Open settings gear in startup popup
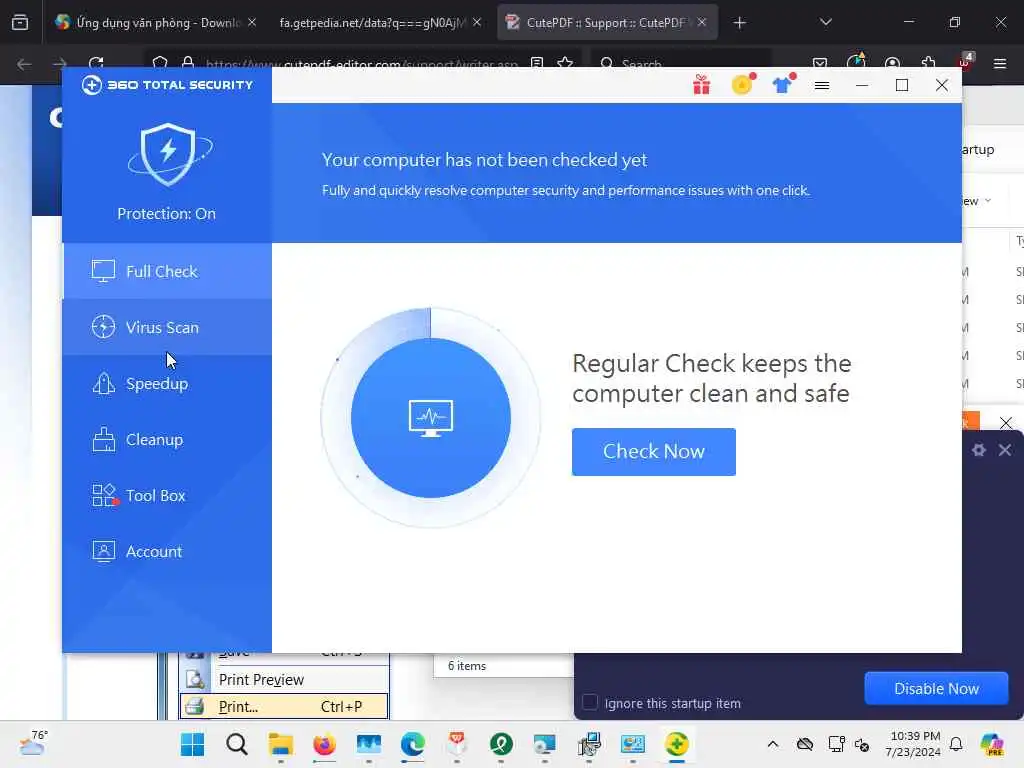1024x768 pixels. coord(978,450)
